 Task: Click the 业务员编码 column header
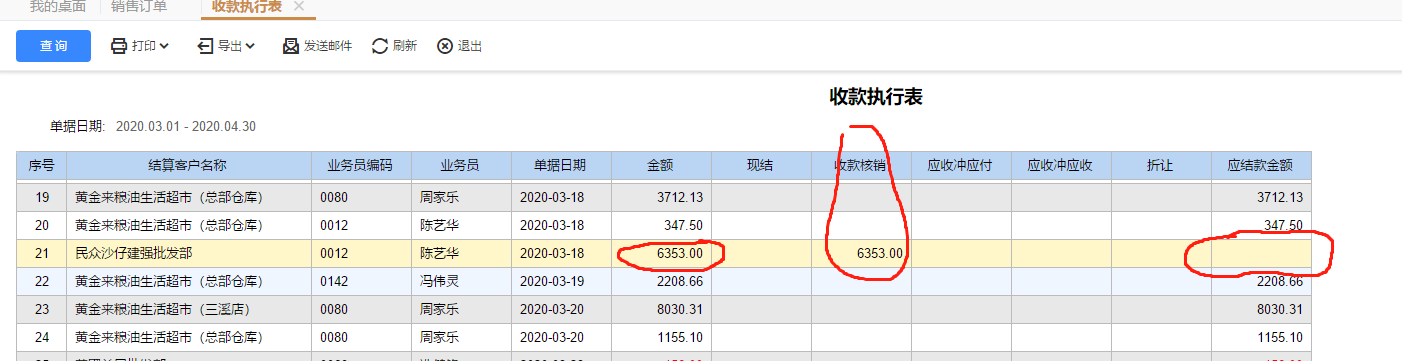point(361,166)
